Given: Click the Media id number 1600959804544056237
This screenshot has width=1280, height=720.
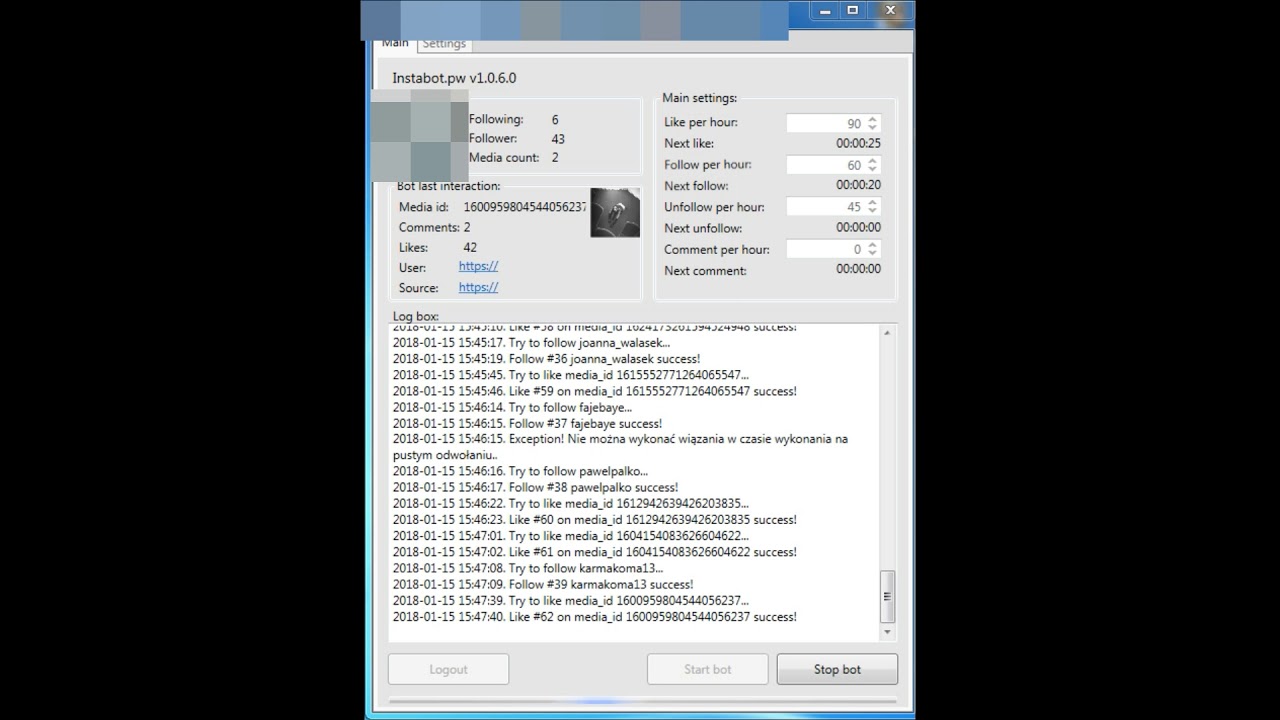Looking at the screenshot, I should tap(525, 207).
